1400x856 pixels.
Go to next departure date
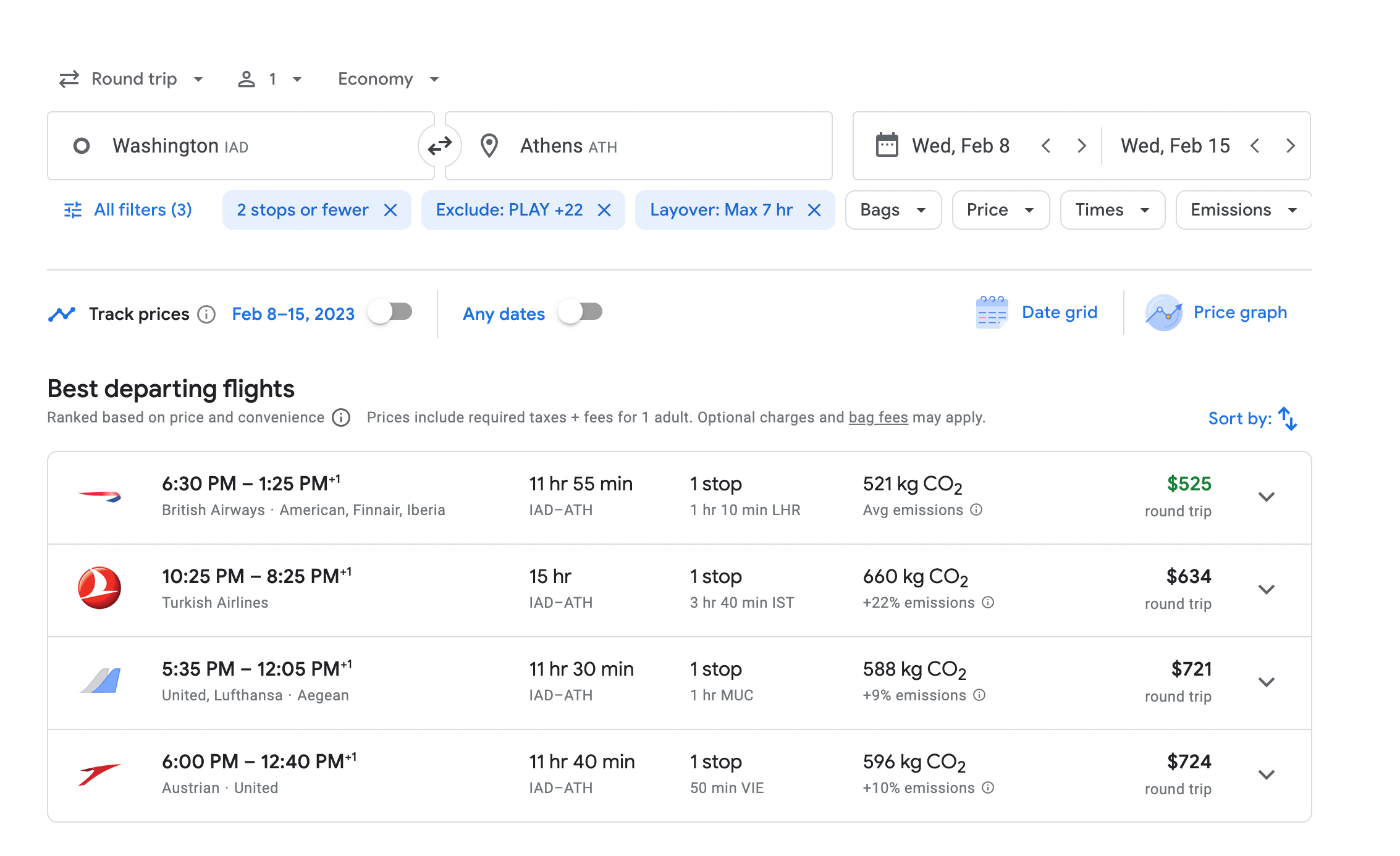[x=1081, y=146]
